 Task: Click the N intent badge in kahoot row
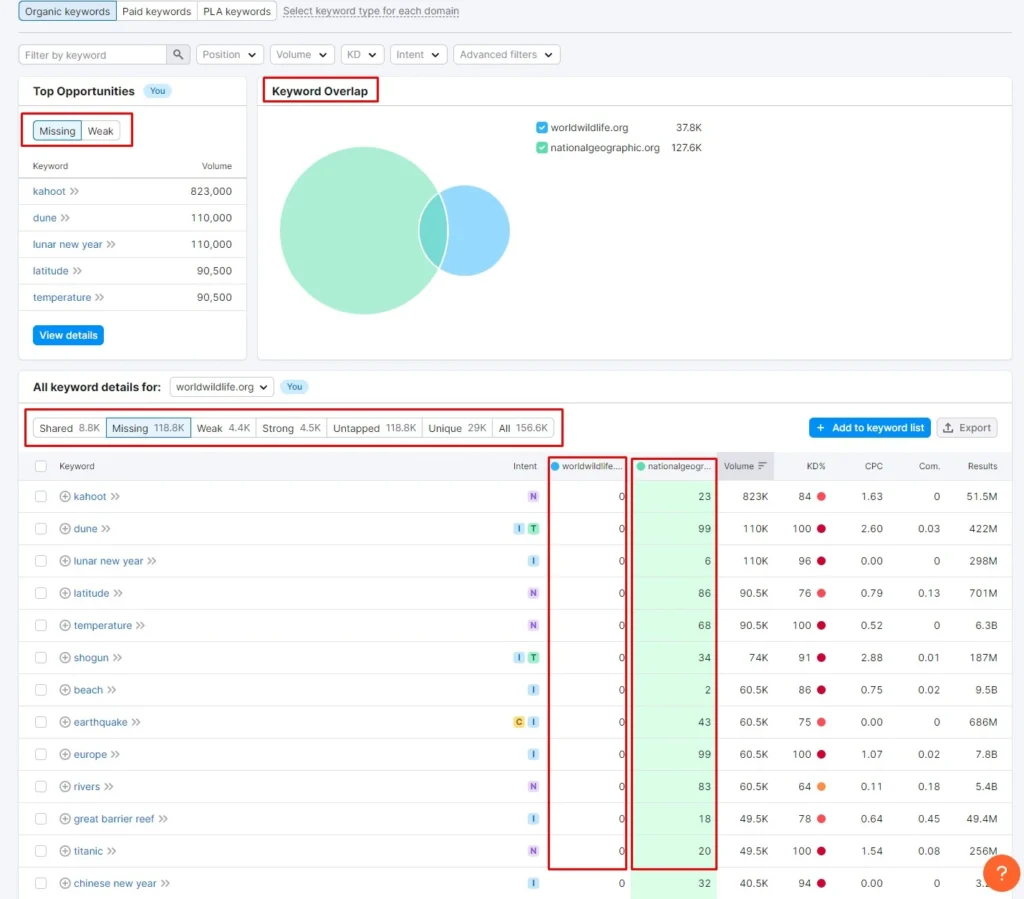[533, 496]
